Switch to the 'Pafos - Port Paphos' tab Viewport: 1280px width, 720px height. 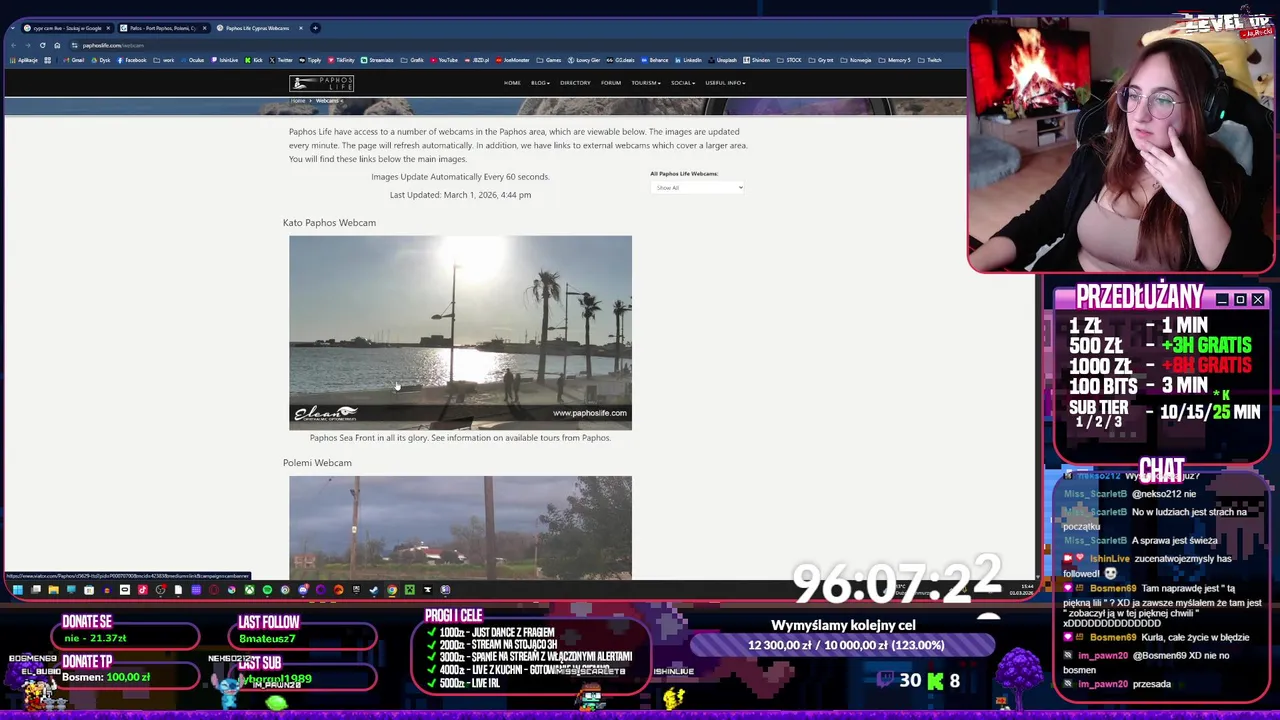click(163, 28)
